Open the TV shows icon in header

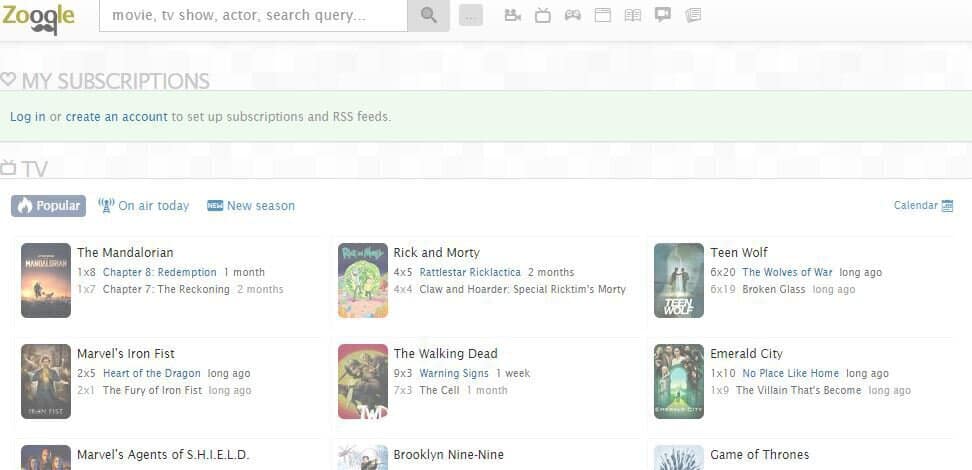pyautogui.click(x=542, y=15)
